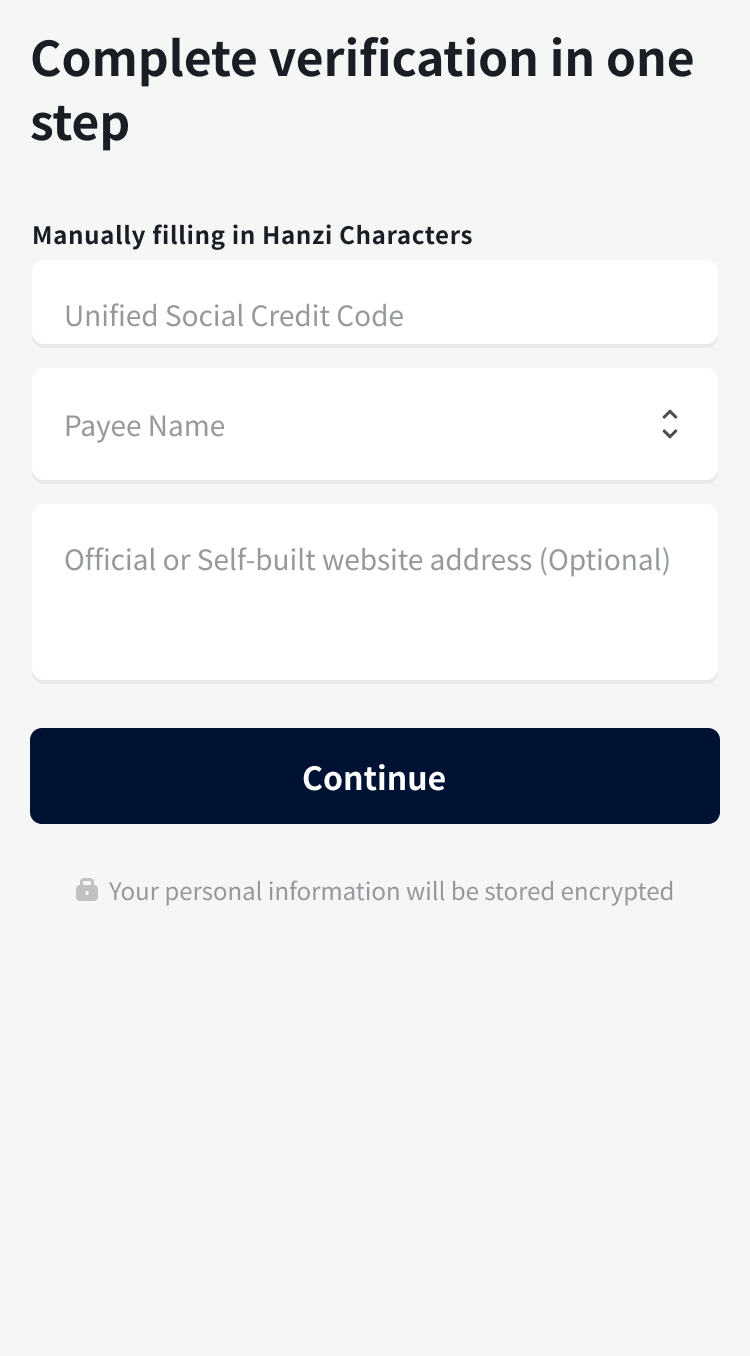Click the encrypted storage notice text
The height and width of the screenshot is (1356, 750).
point(390,891)
